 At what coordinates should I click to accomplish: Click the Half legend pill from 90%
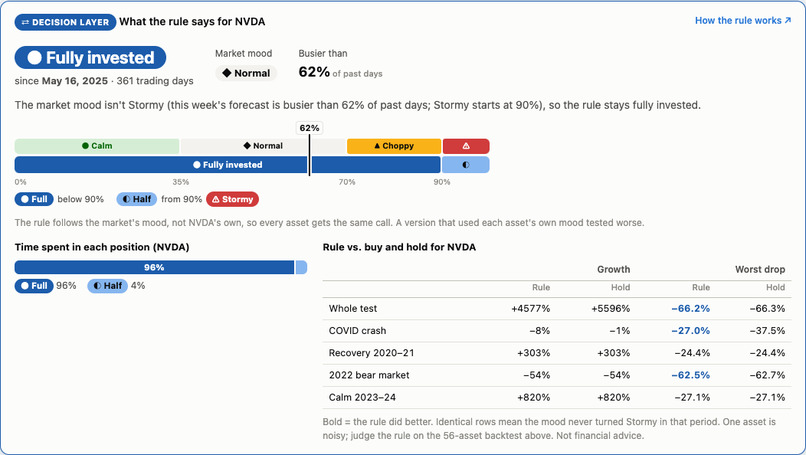pos(137,199)
